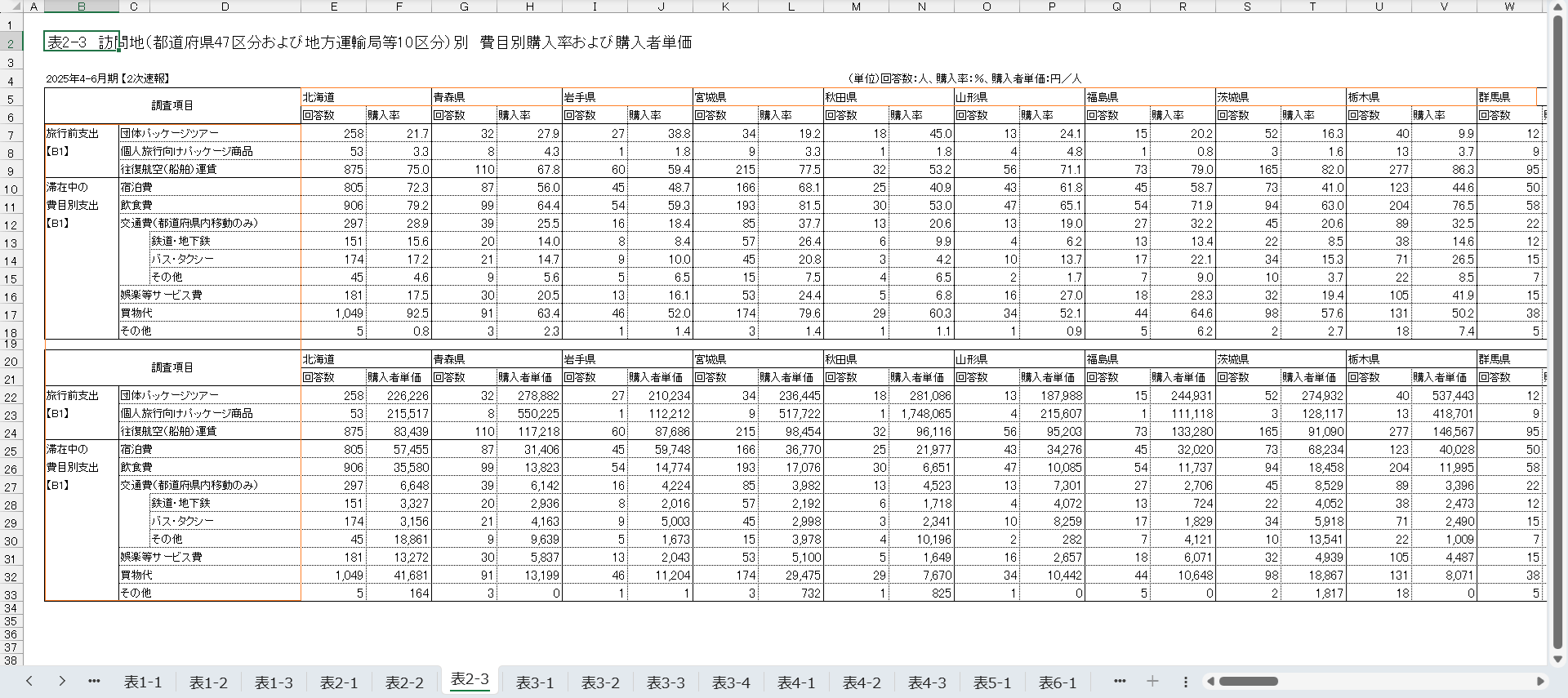Image resolution: width=1568 pixels, height=698 pixels.
Task: Open the 表6-1 sheet tab
Action: 1058,682
